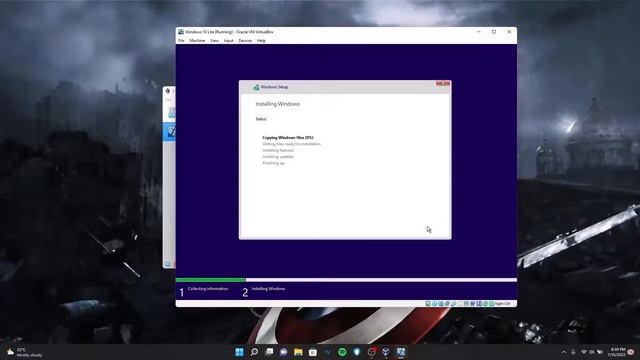Screen dimensions: 640x360
Task: Open Task View from taskbar
Action: tap(269, 352)
